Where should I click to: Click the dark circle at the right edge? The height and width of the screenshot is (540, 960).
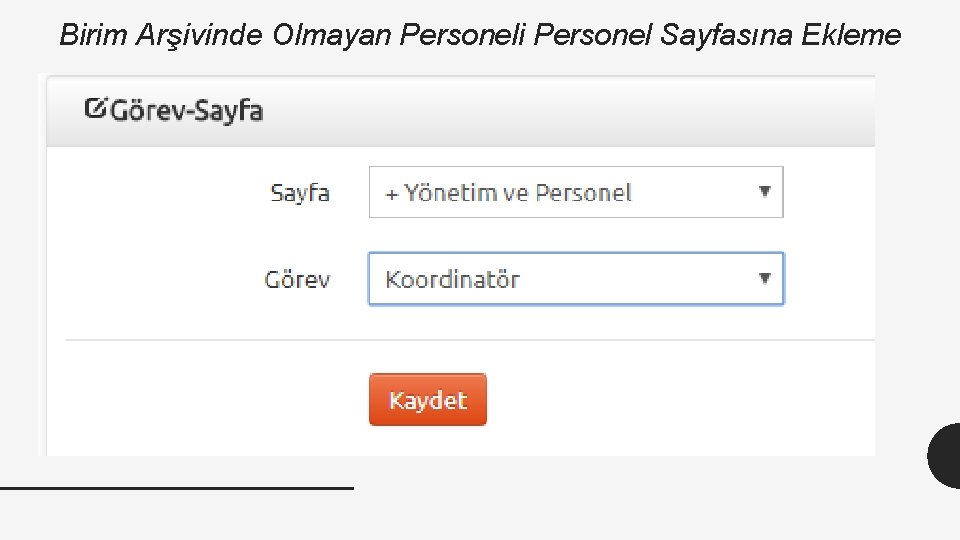(x=946, y=456)
